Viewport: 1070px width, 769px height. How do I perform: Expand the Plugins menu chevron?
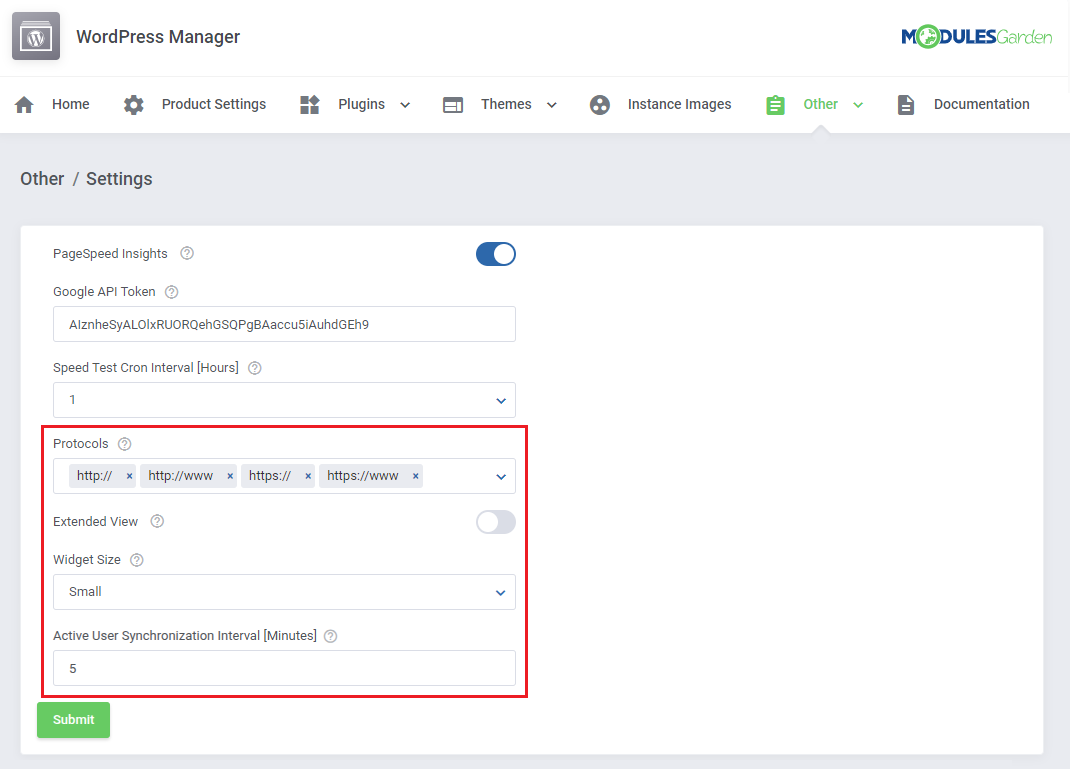405,105
